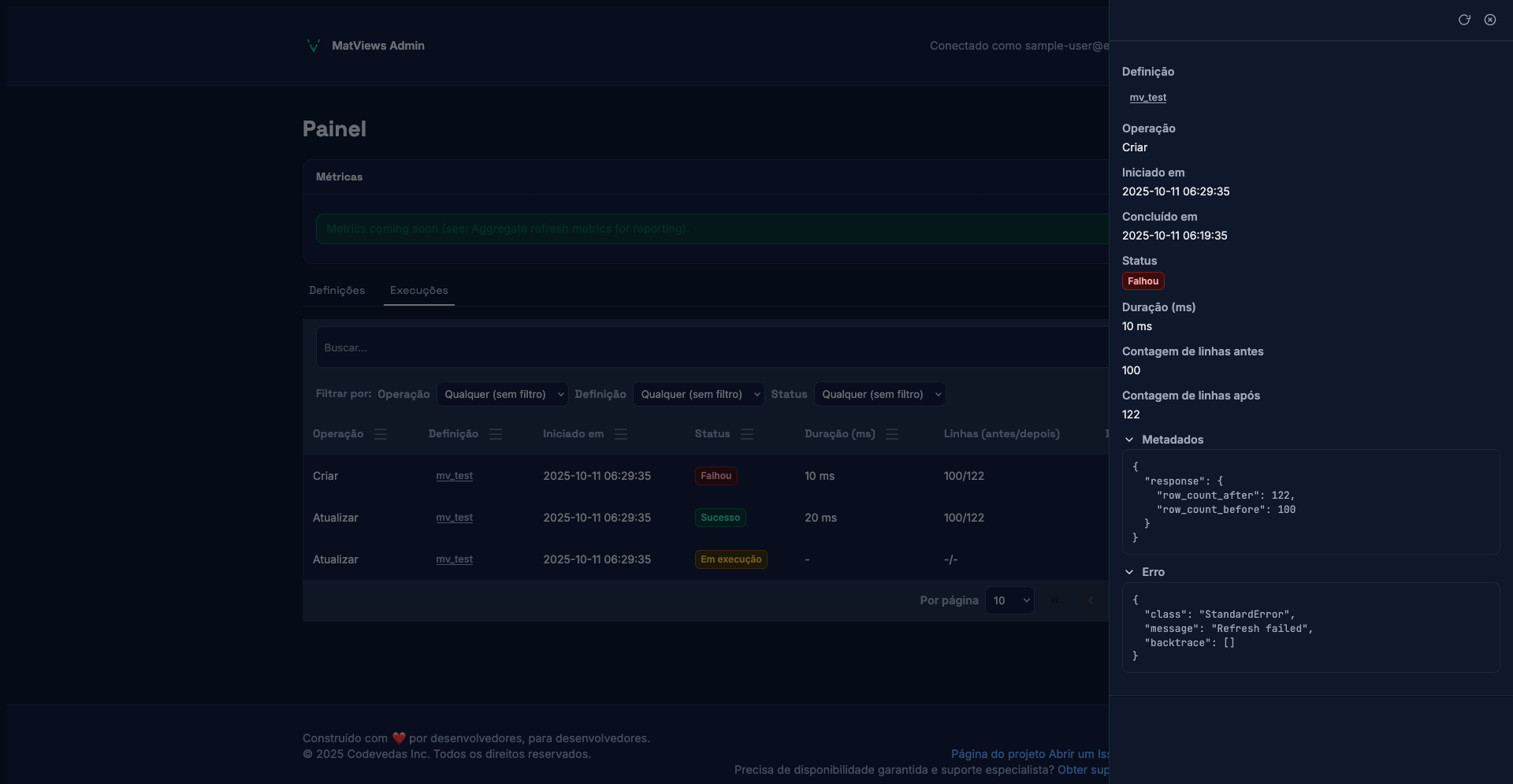Open Operação column menu icon
Screen dimensions: 1513x784
click(x=381, y=434)
